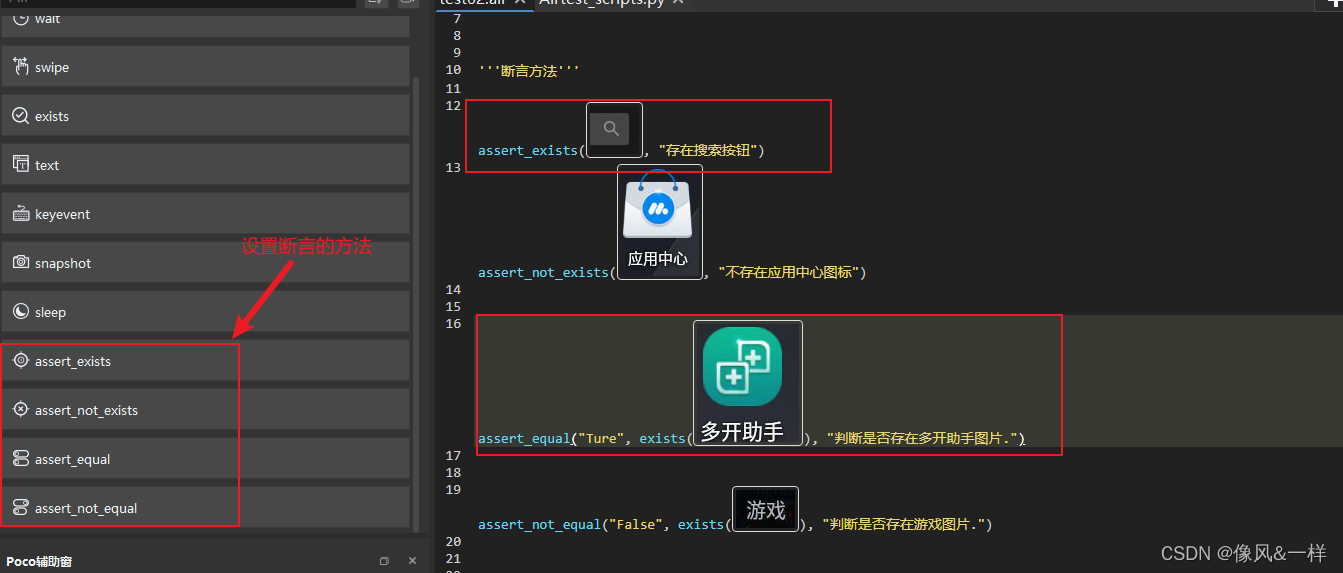
Task: Add the assert_not_equal assertion
Action: tap(205, 508)
